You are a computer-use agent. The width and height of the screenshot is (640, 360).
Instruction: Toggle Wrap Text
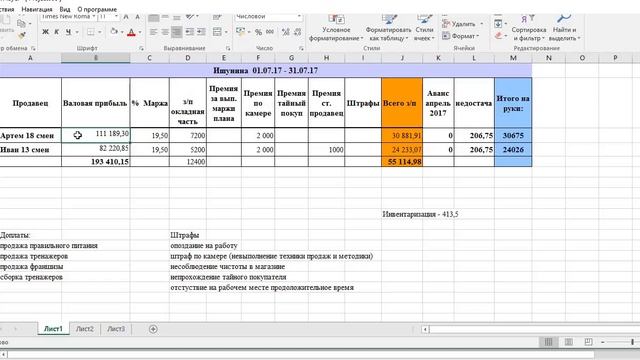(217, 17)
